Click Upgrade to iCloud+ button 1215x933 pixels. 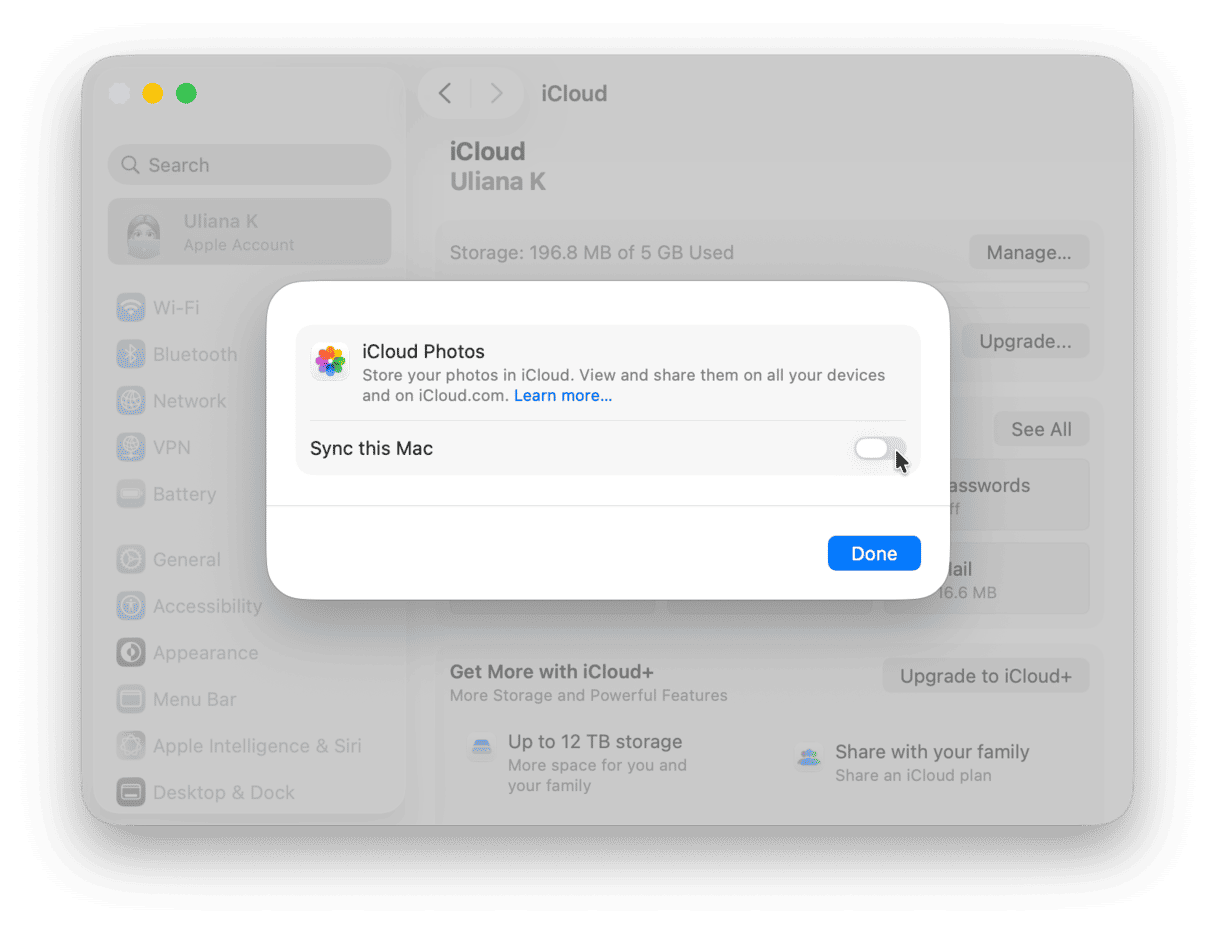(985, 676)
